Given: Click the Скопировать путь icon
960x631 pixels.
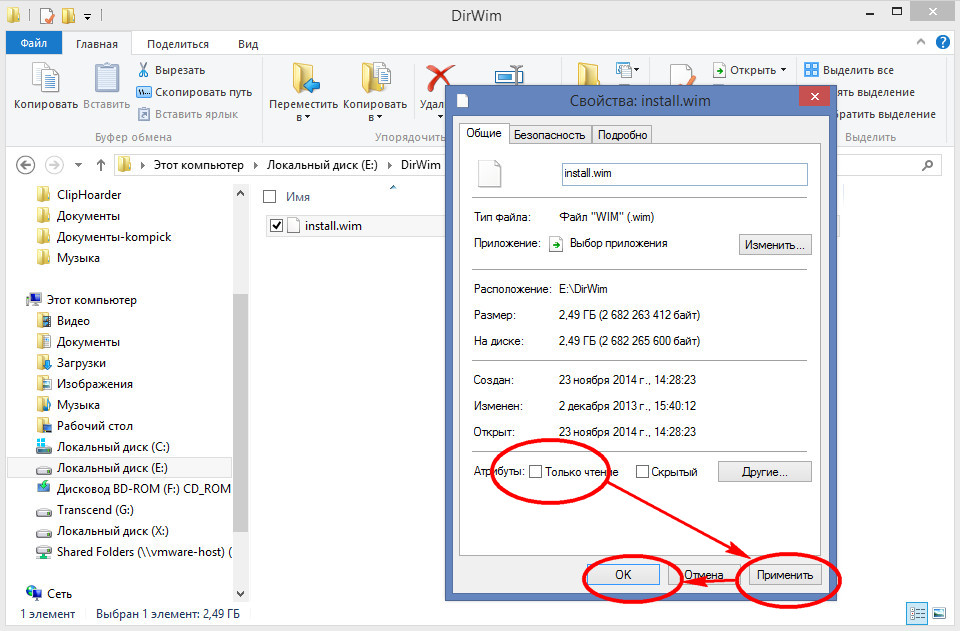Looking at the screenshot, I should (143, 92).
